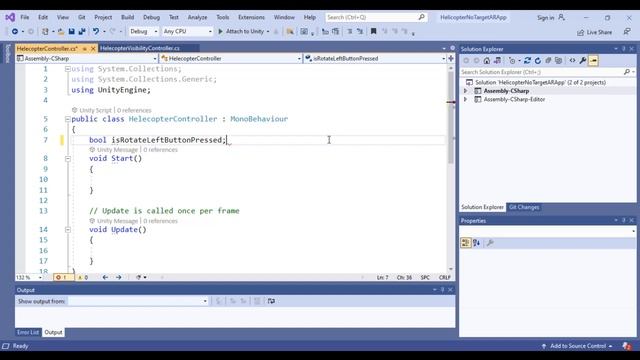Switch to HelecopterVisibilityController.cs tab

tap(140, 48)
